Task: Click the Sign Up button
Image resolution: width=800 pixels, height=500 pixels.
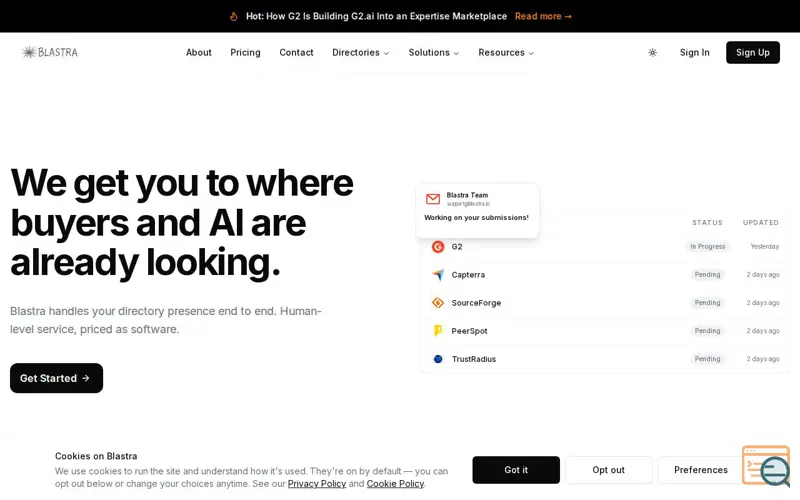Action: (753, 53)
